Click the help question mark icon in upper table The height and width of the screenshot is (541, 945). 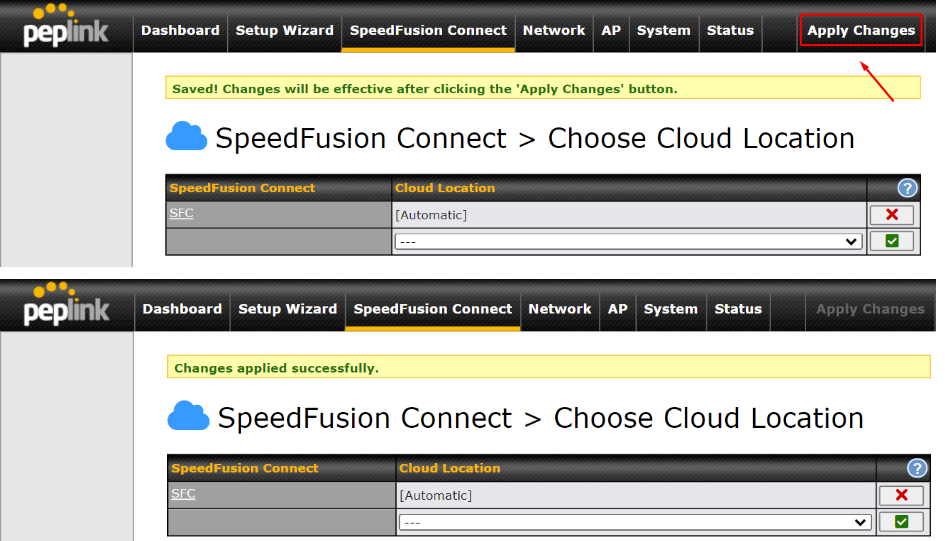pyautogui.click(x=907, y=188)
